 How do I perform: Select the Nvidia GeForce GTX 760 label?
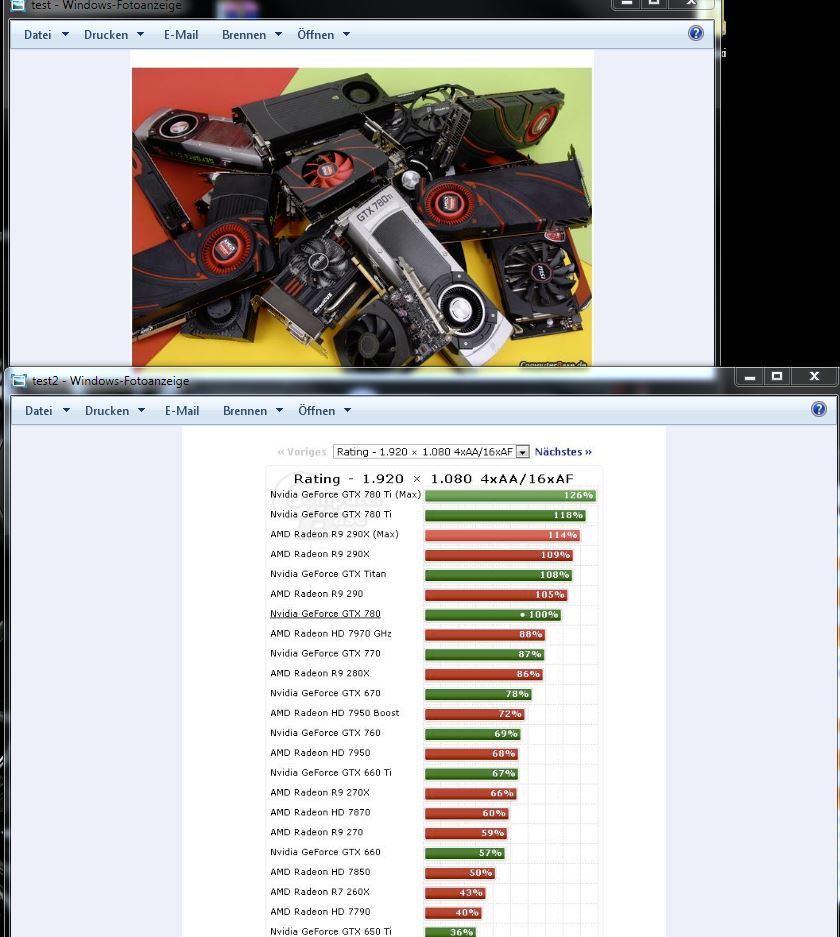point(325,733)
